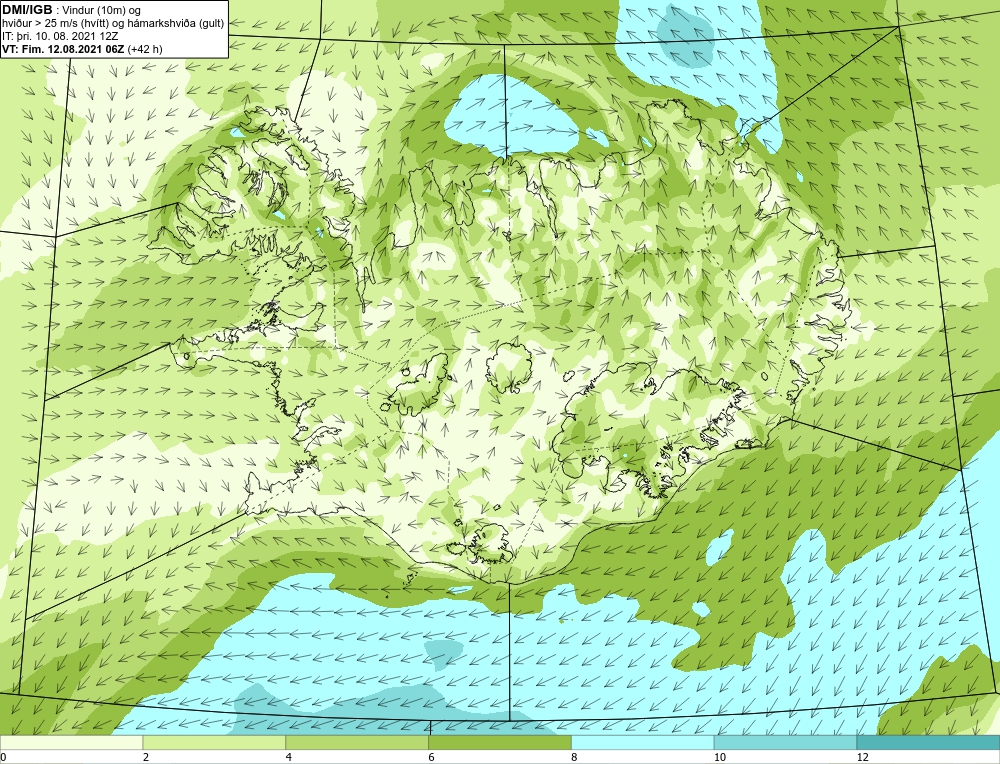Image resolution: width=1000 pixels, height=764 pixels.
Task: Click the legend label 2
Action: click(x=146, y=757)
